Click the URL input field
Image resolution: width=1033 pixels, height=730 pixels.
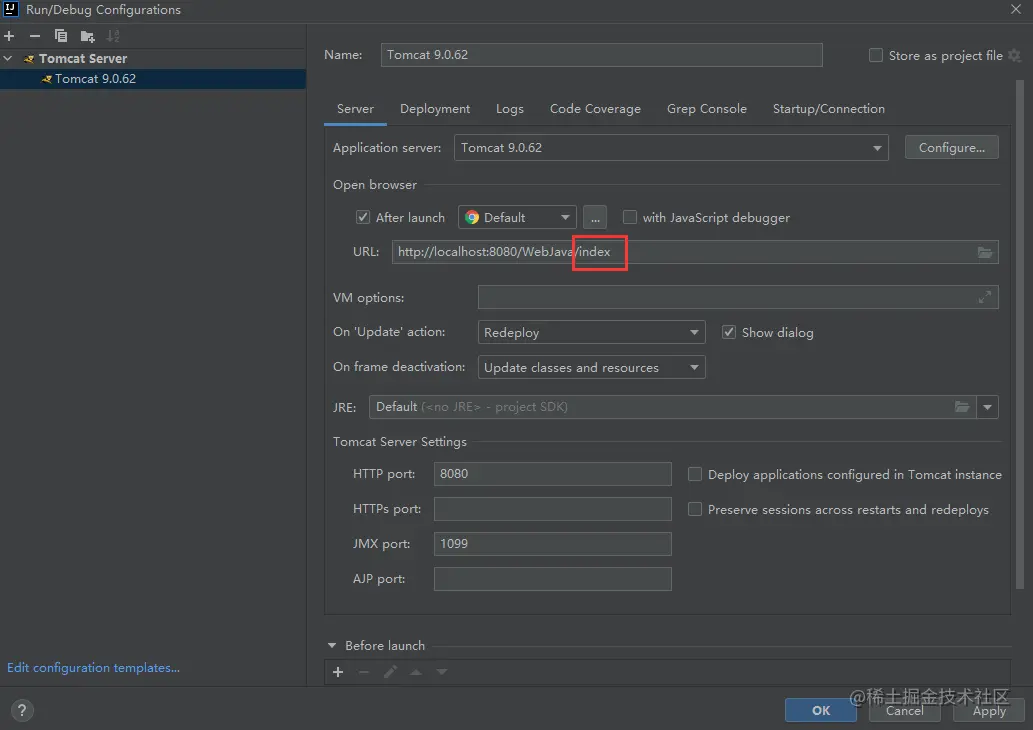click(694, 252)
